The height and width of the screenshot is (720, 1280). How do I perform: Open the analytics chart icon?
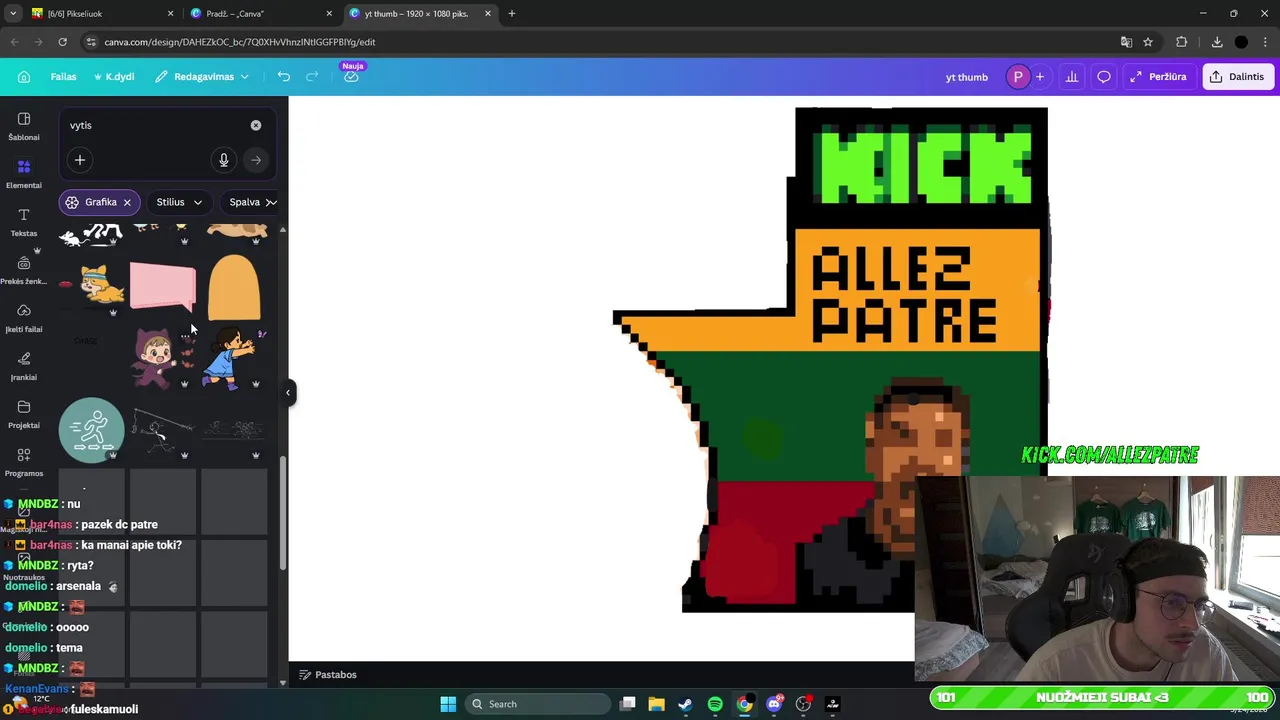pyautogui.click(x=1072, y=77)
